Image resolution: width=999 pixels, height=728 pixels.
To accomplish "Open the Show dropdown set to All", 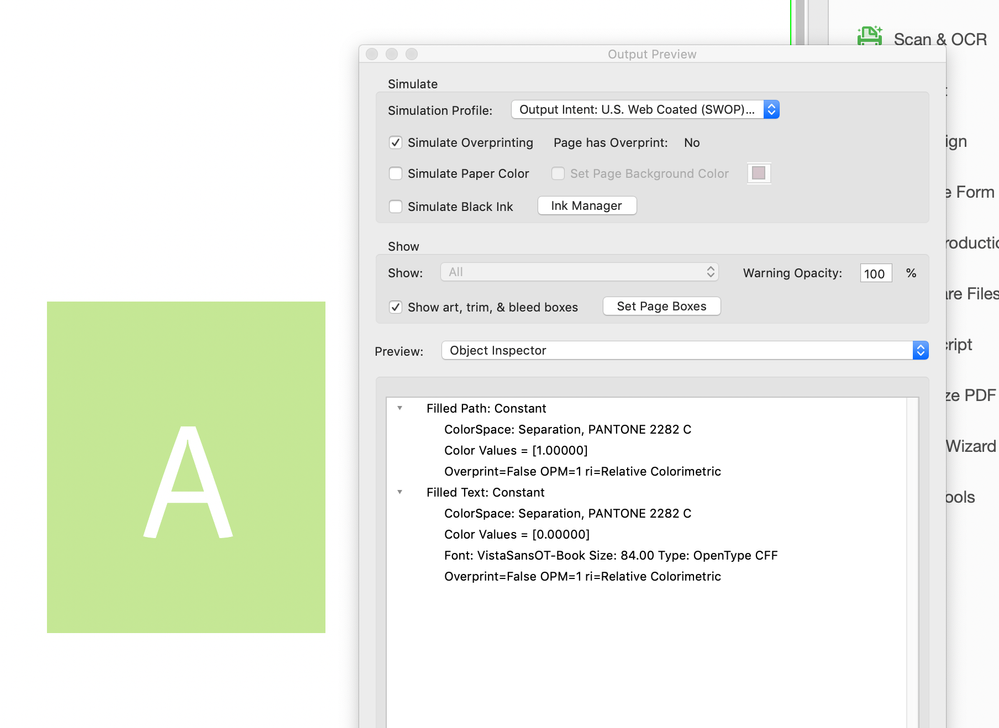I will 579,272.
